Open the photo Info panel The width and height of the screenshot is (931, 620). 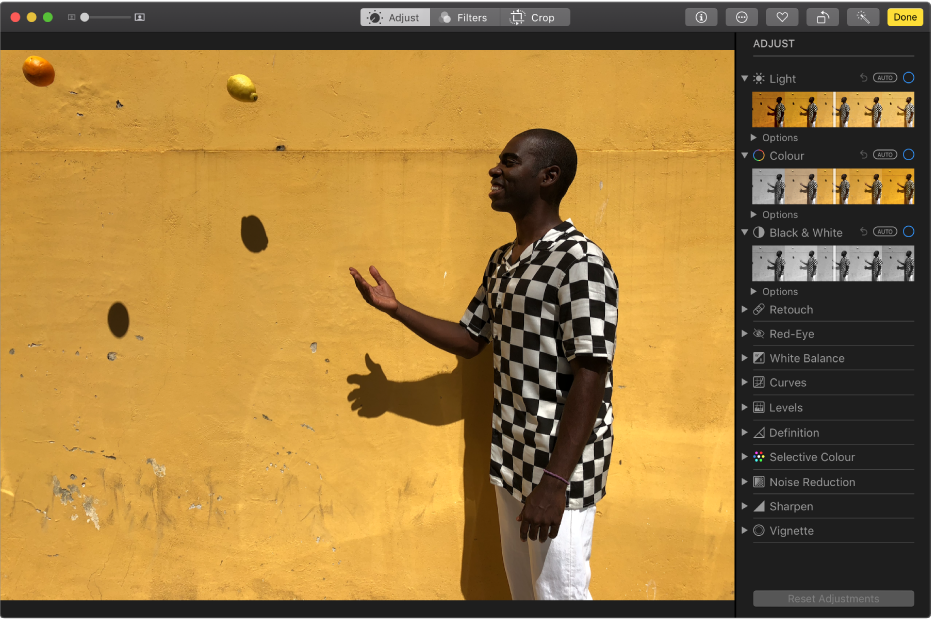[x=700, y=16]
